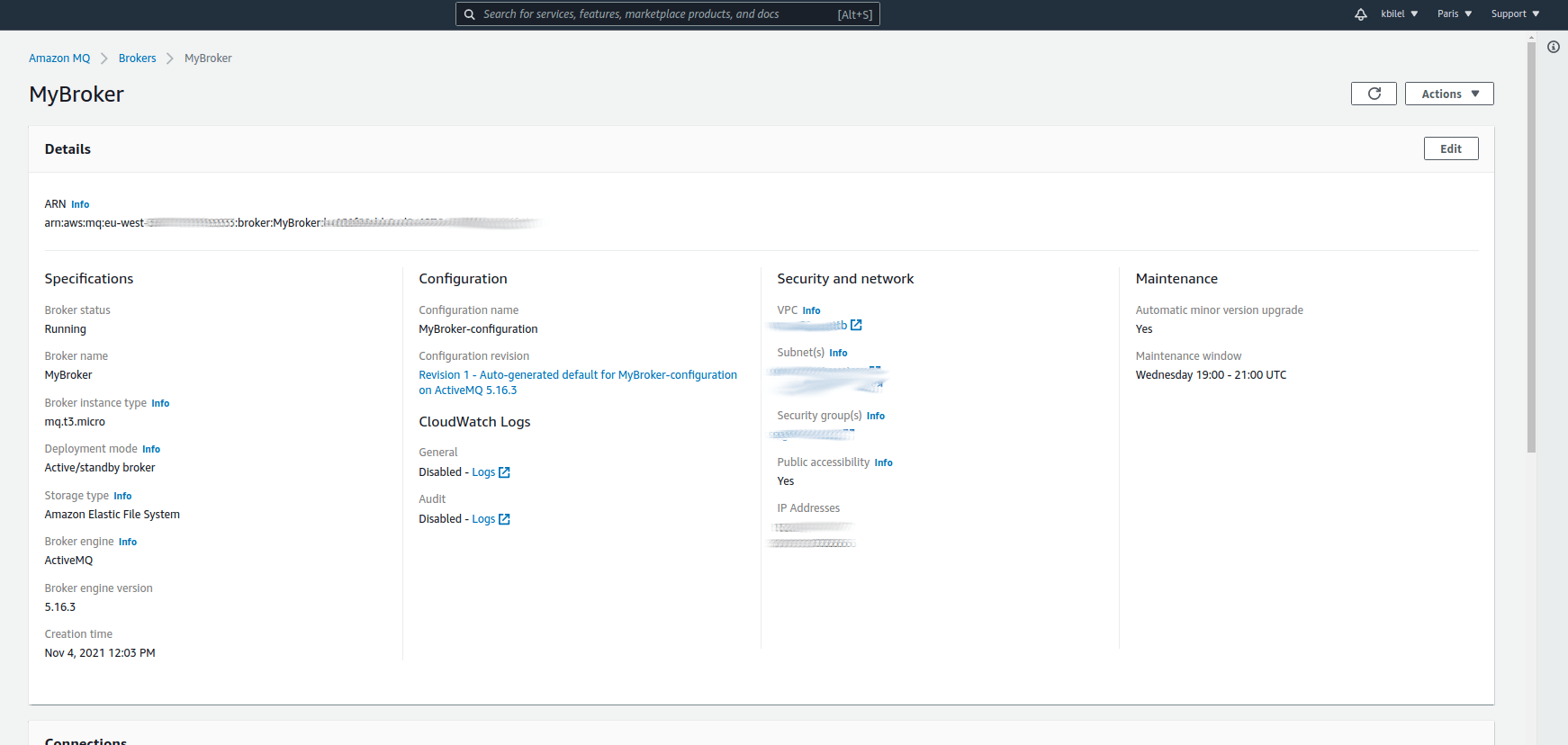Open the notifications bell icon
Screen dimensions: 1568x745
1361,14
